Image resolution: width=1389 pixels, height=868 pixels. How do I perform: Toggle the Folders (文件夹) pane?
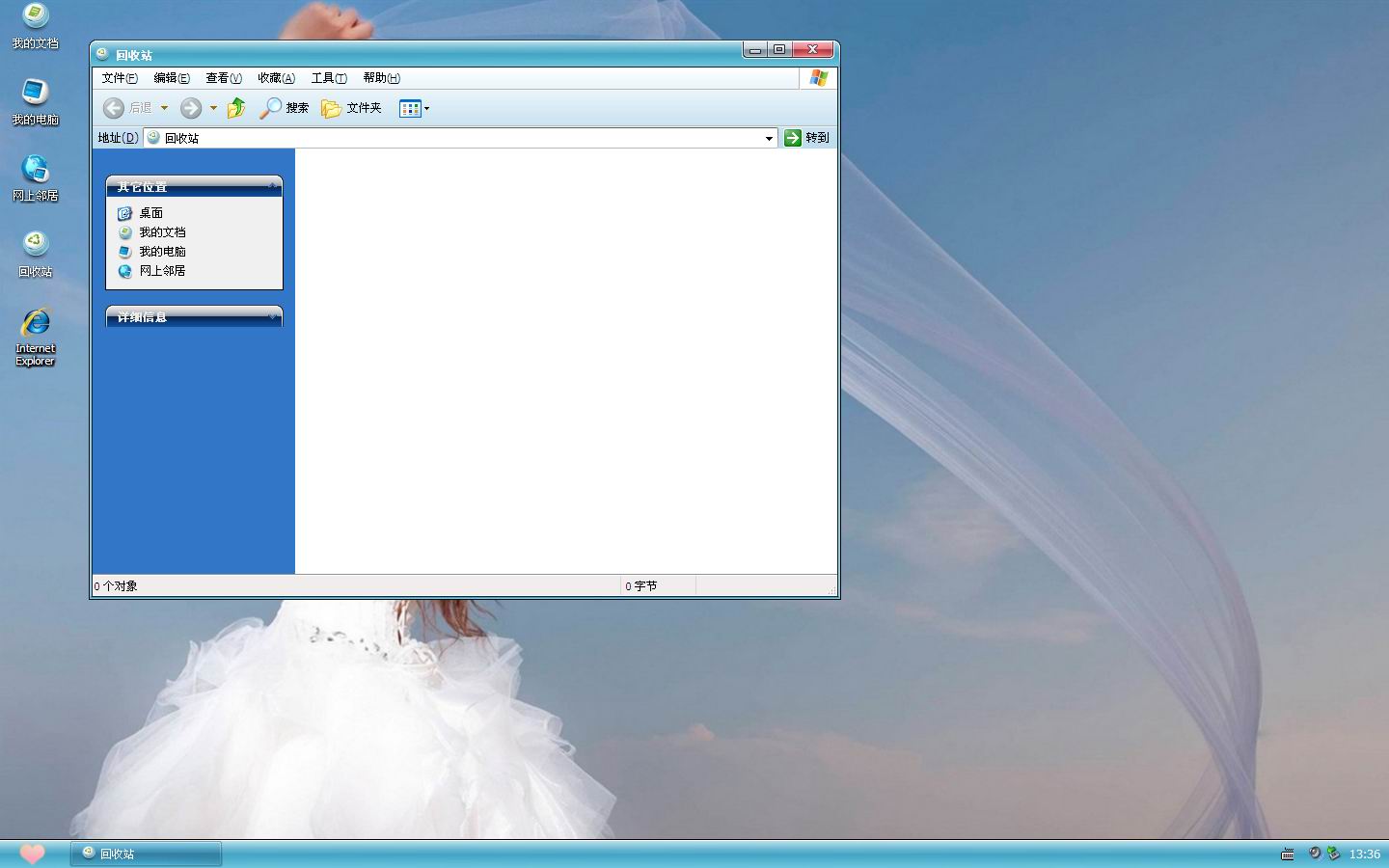point(352,108)
